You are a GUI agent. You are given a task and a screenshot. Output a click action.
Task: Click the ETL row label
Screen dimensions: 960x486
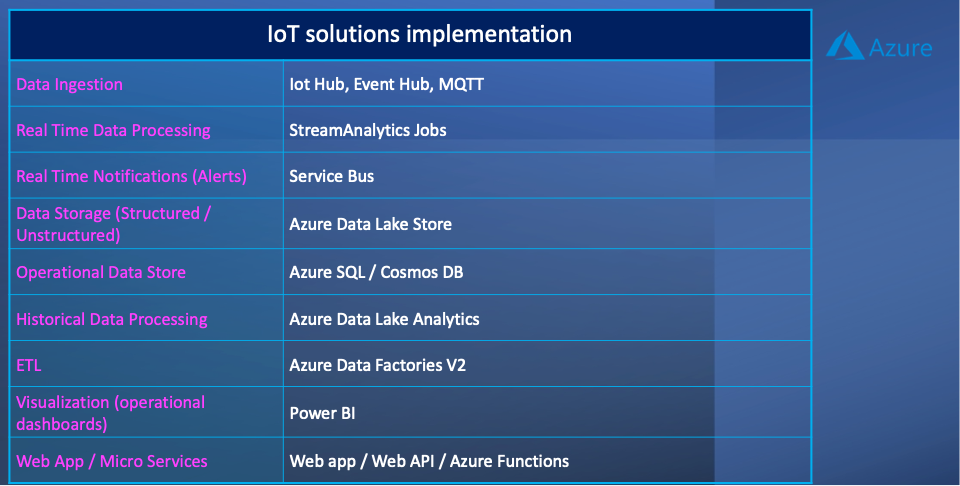(x=29, y=365)
